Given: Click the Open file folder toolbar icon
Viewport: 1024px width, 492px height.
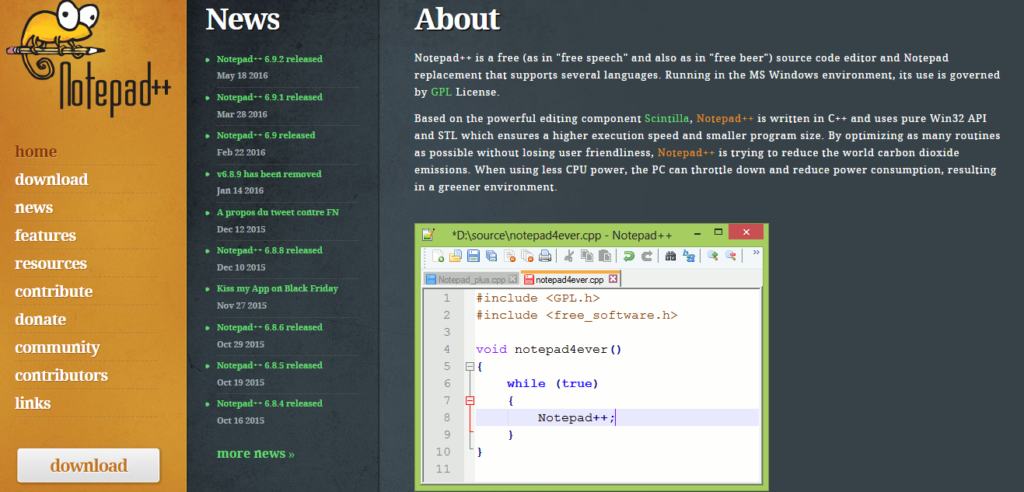Looking at the screenshot, I should point(455,255).
